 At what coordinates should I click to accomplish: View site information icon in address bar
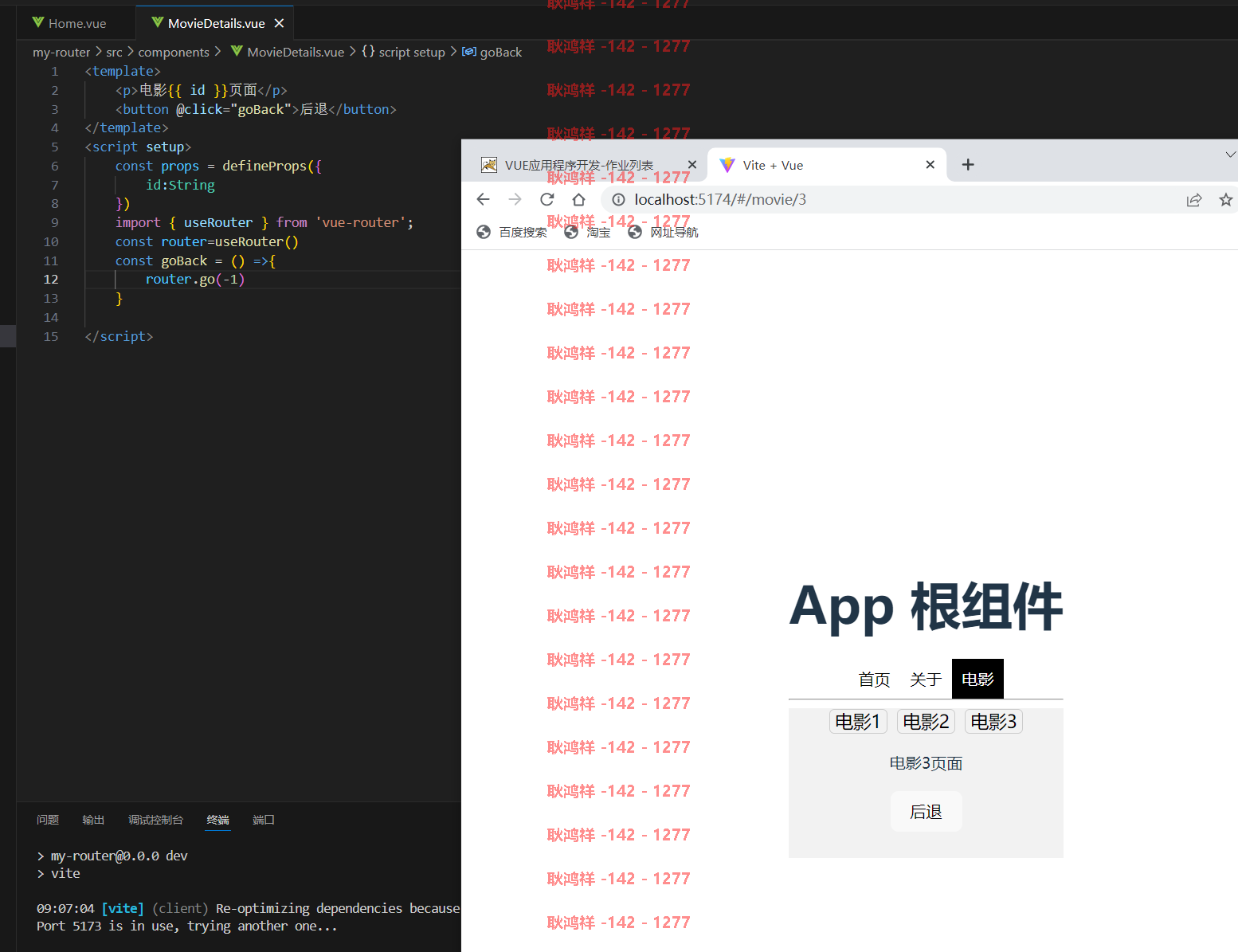pyautogui.click(x=618, y=200)
